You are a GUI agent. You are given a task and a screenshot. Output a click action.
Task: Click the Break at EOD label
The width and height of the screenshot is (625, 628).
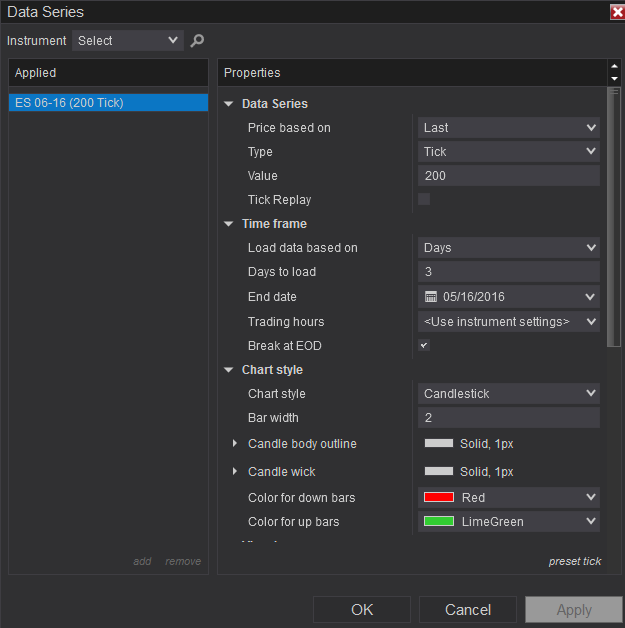click(285, 346)
